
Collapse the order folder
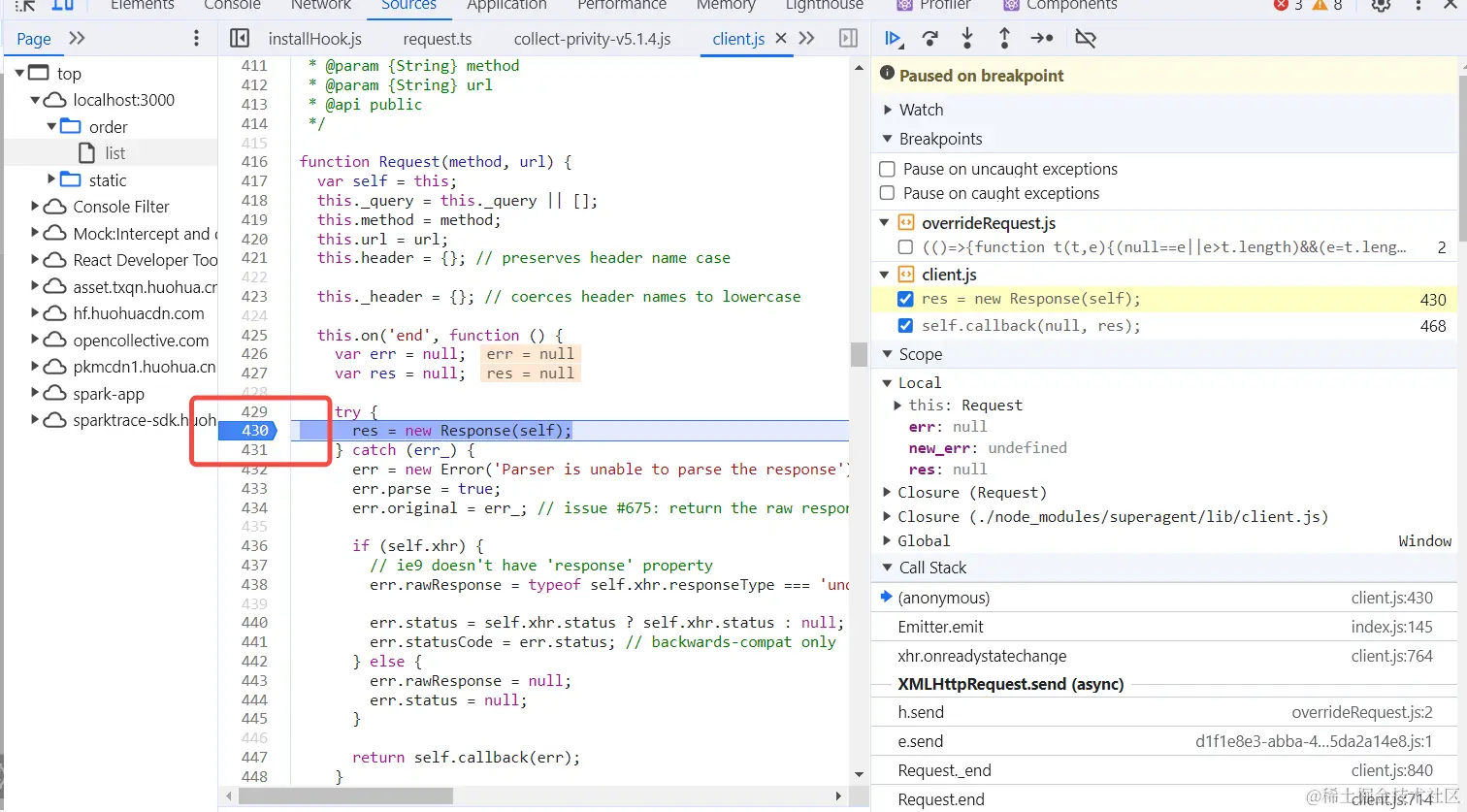click(51, 127)
